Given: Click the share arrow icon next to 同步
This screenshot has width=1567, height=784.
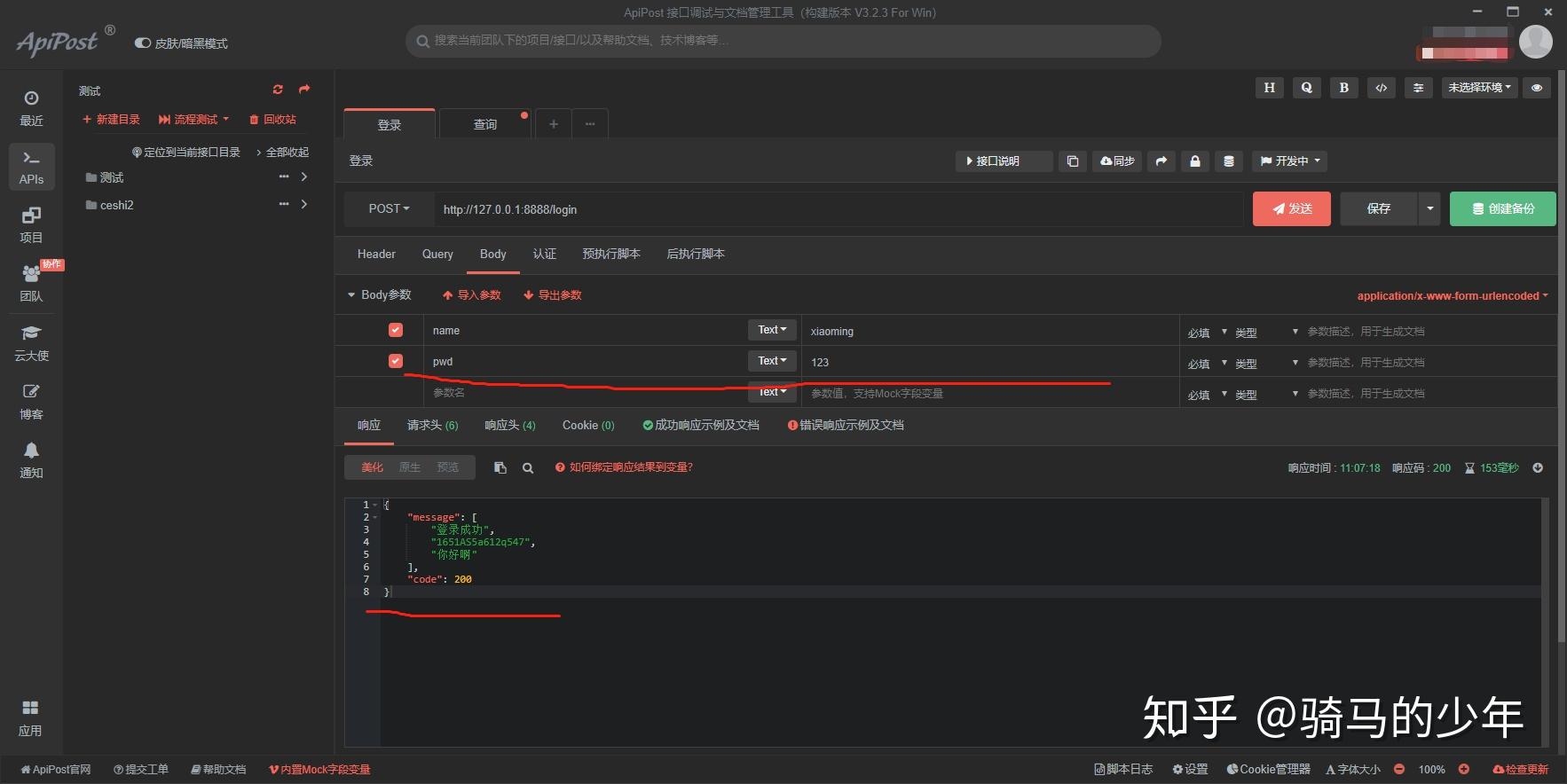Looking at the screenshot, I should click(1161, 161).
